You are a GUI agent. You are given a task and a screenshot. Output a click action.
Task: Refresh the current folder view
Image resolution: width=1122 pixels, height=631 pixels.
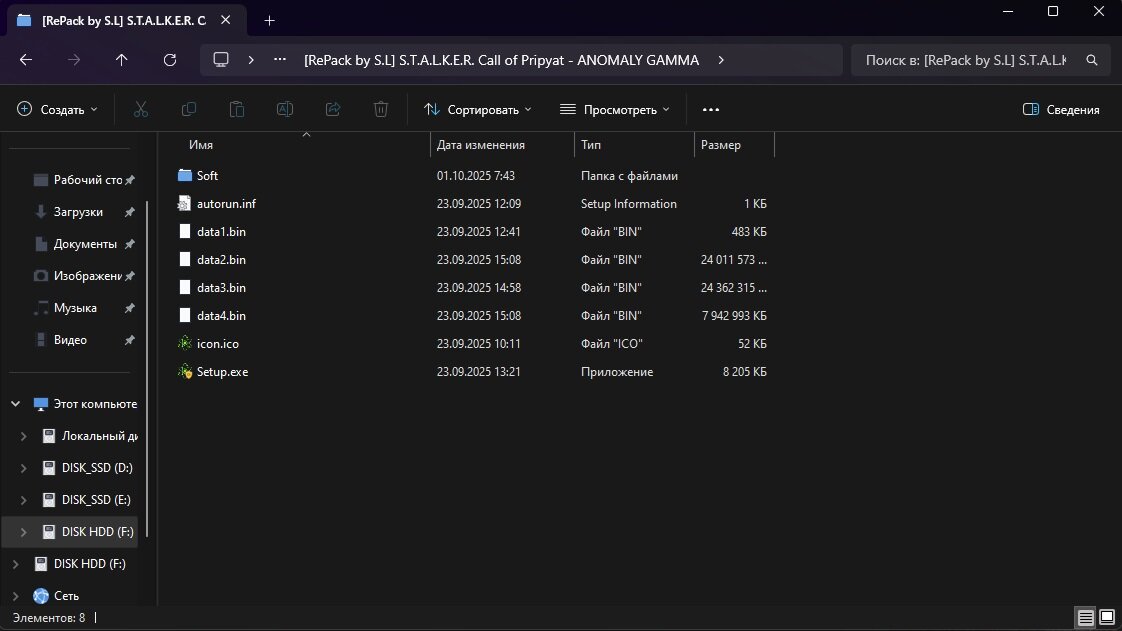(170, 60)
